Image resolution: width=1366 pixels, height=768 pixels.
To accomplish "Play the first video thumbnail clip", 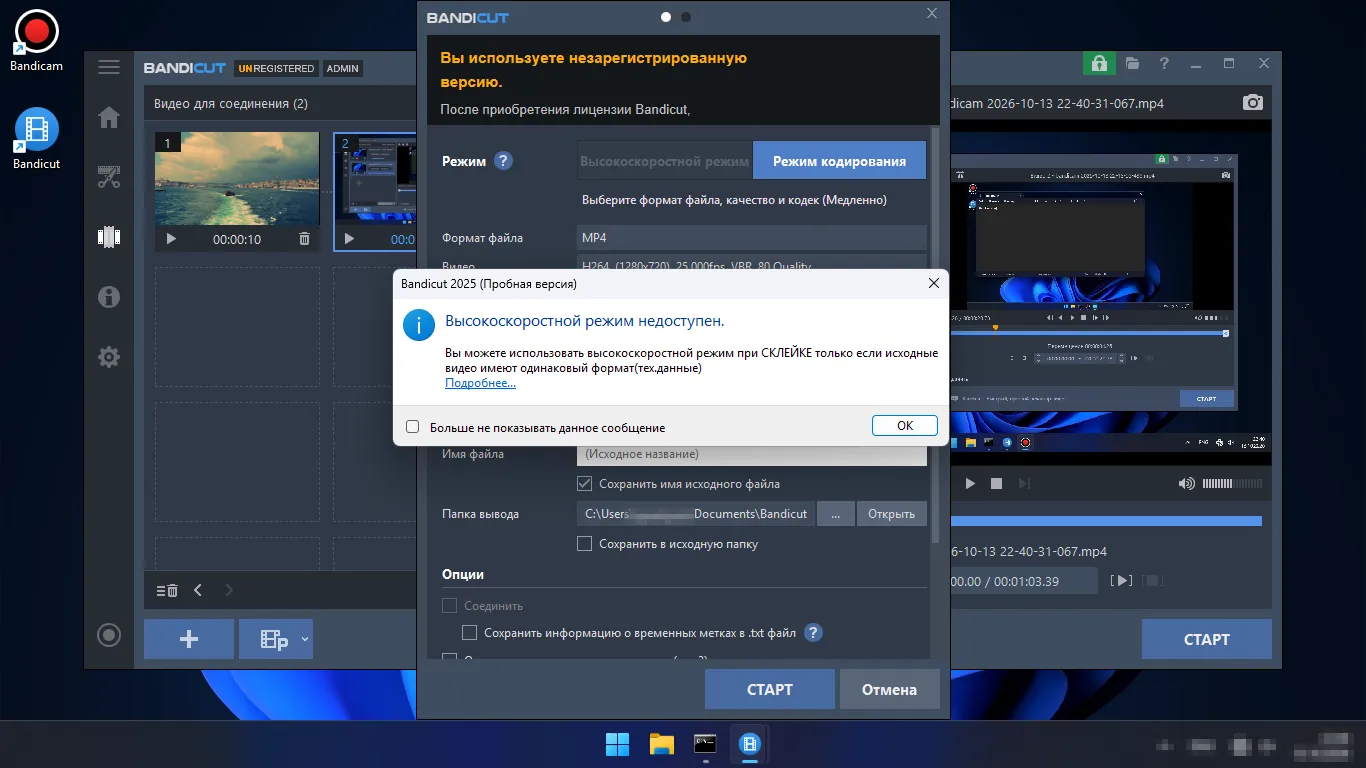I will click(171, 239).
